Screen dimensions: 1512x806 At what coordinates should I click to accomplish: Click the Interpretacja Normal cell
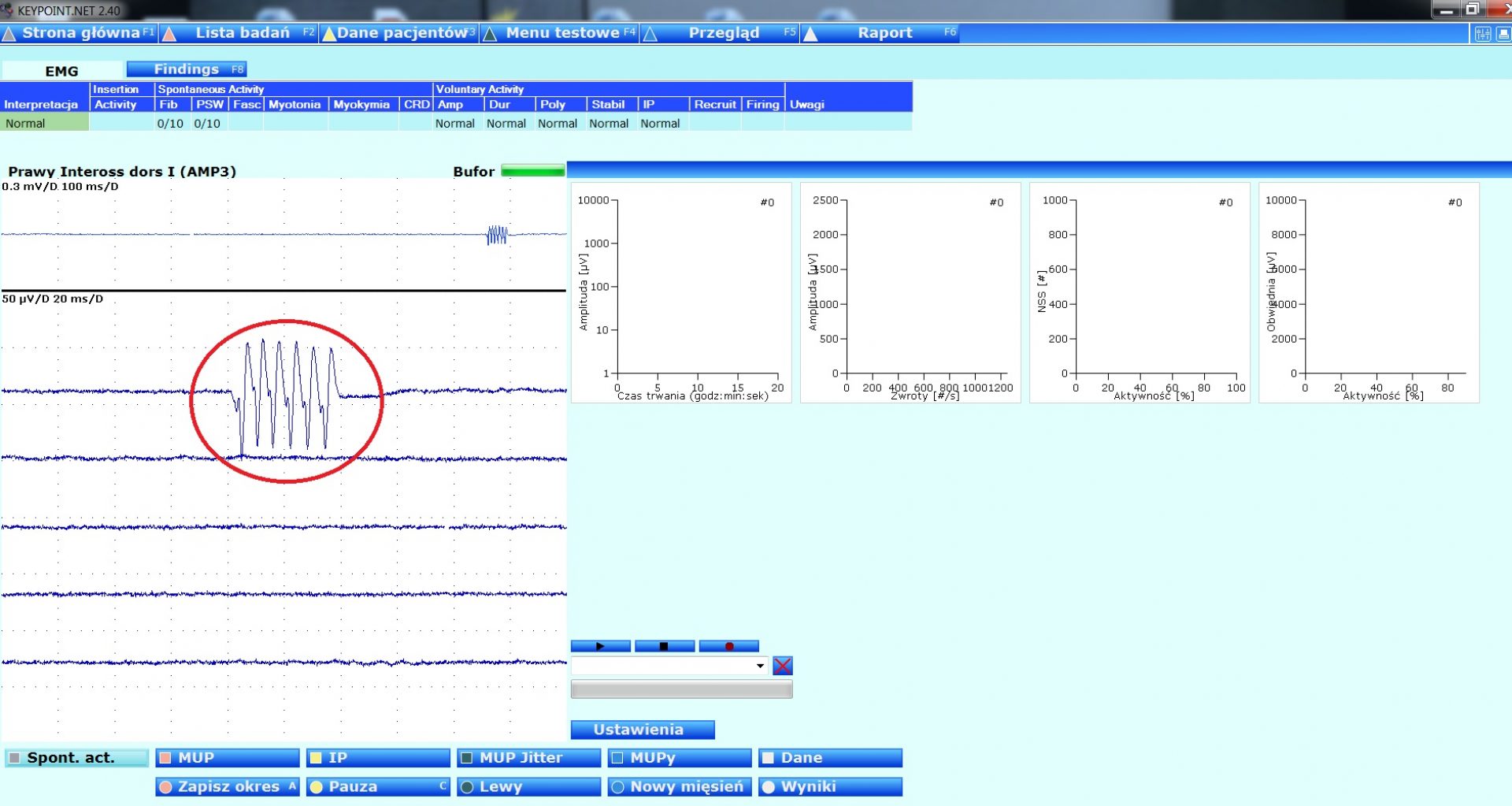[x=44, y=123]
